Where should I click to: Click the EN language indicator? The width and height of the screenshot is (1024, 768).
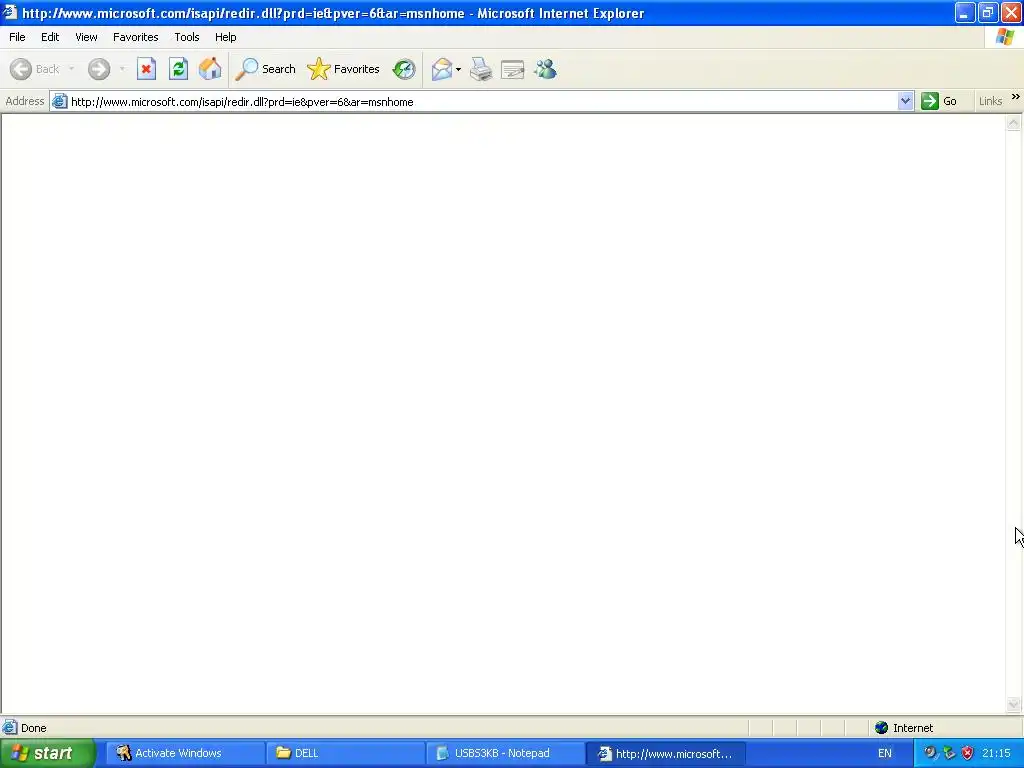(x=884, y=753)
